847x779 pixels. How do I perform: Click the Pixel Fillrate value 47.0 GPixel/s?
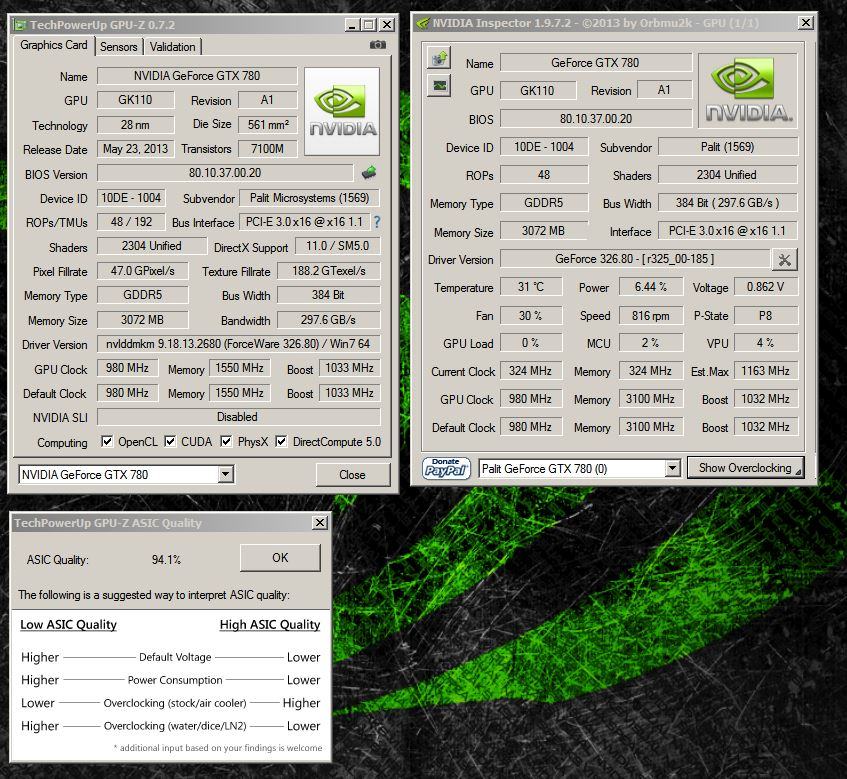(143, 271)
